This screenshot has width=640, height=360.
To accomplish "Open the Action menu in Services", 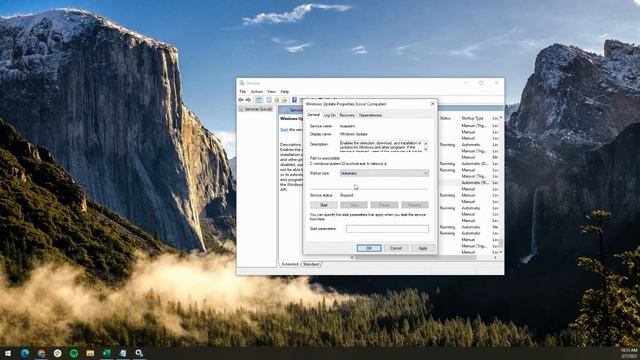I will pos(257,91).
